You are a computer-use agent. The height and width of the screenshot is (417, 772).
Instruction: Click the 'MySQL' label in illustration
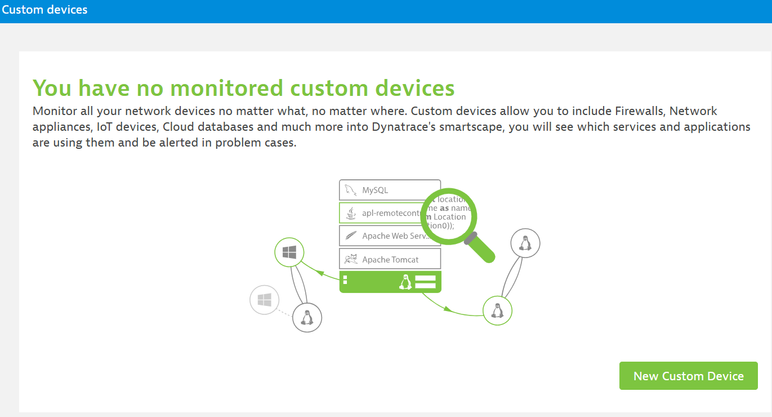pos(375,190)
